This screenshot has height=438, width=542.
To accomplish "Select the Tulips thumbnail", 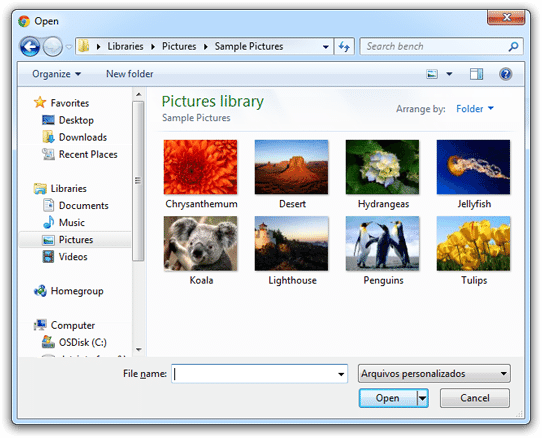I will pyautogui.click(x=473, y=243).
